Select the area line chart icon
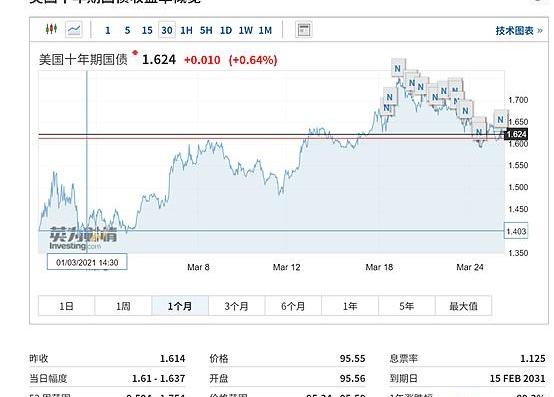Viewport: 554px width, 397px height. (x=74, y=30)
